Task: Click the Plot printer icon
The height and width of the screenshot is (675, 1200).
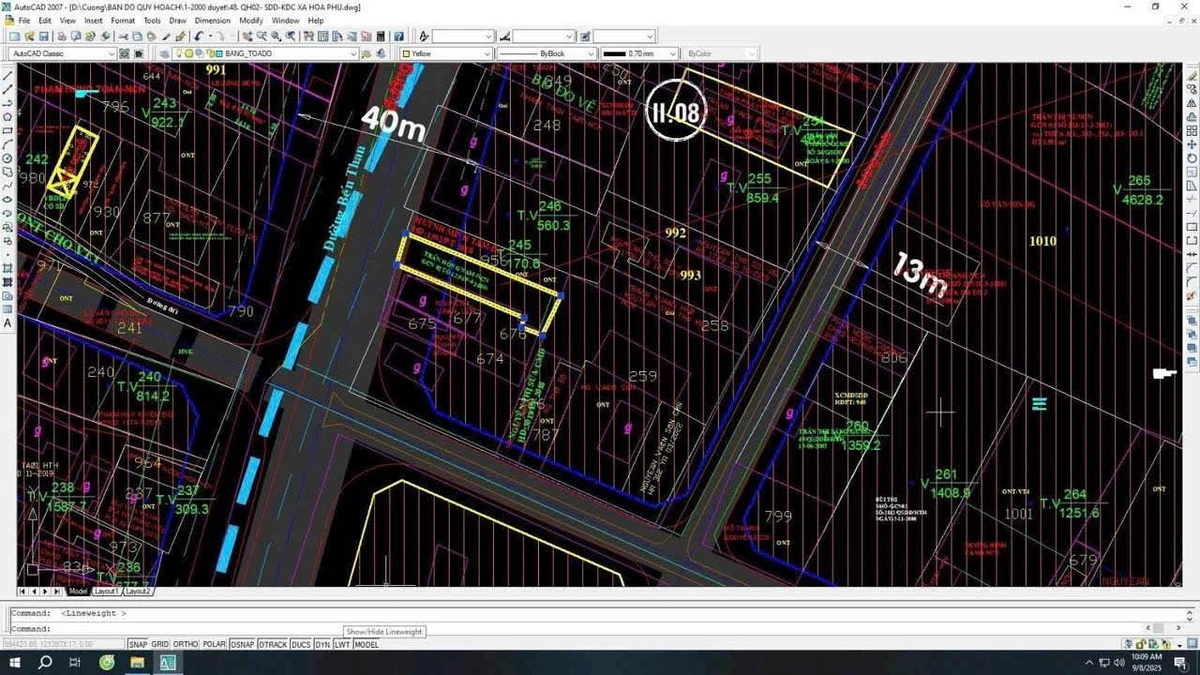Action: (62, 36)
